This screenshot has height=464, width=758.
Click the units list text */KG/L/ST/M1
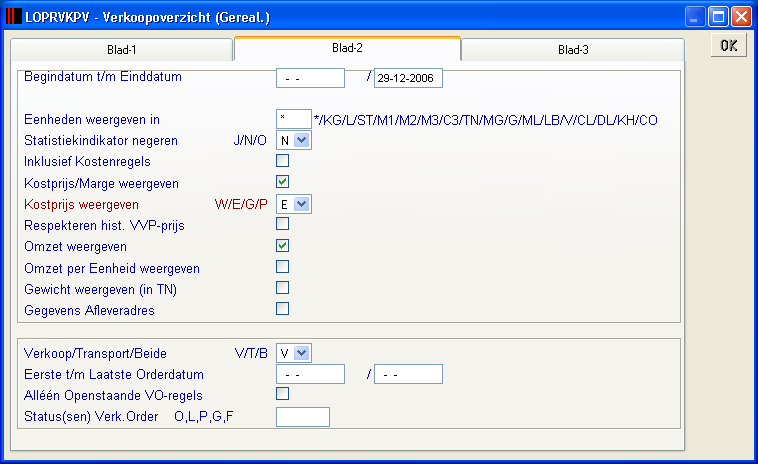click(x=486, y=120)
